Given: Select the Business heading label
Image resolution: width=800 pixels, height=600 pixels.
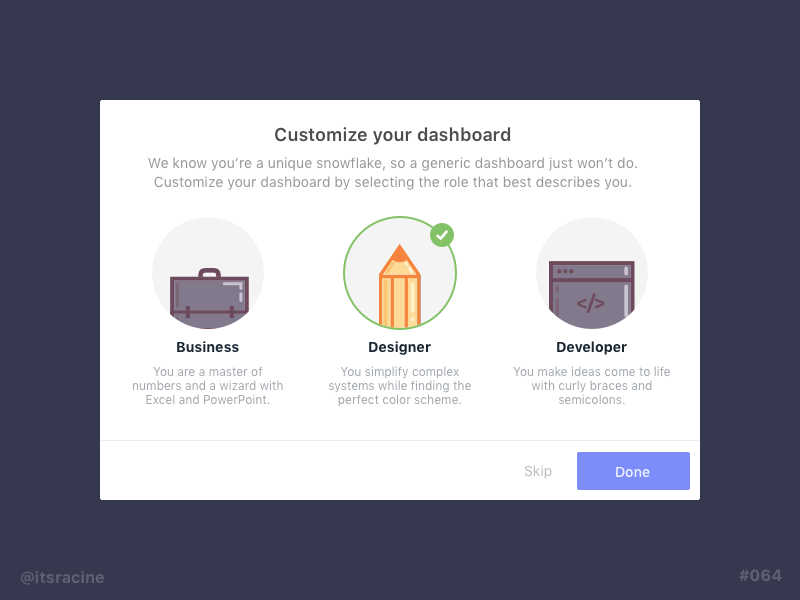Looking at the screenshot, I should coord(207,347).
